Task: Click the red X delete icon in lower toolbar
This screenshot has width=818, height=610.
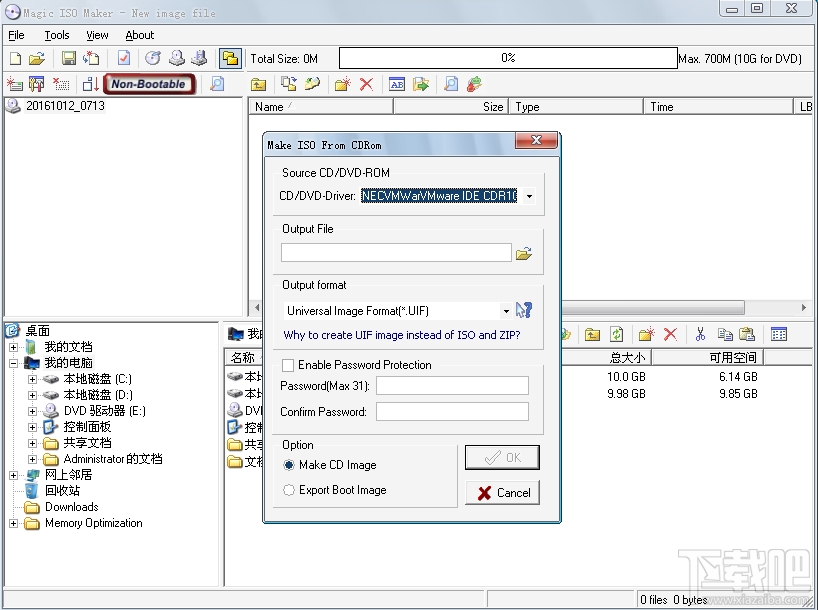Action: click(x=670, y=334)
